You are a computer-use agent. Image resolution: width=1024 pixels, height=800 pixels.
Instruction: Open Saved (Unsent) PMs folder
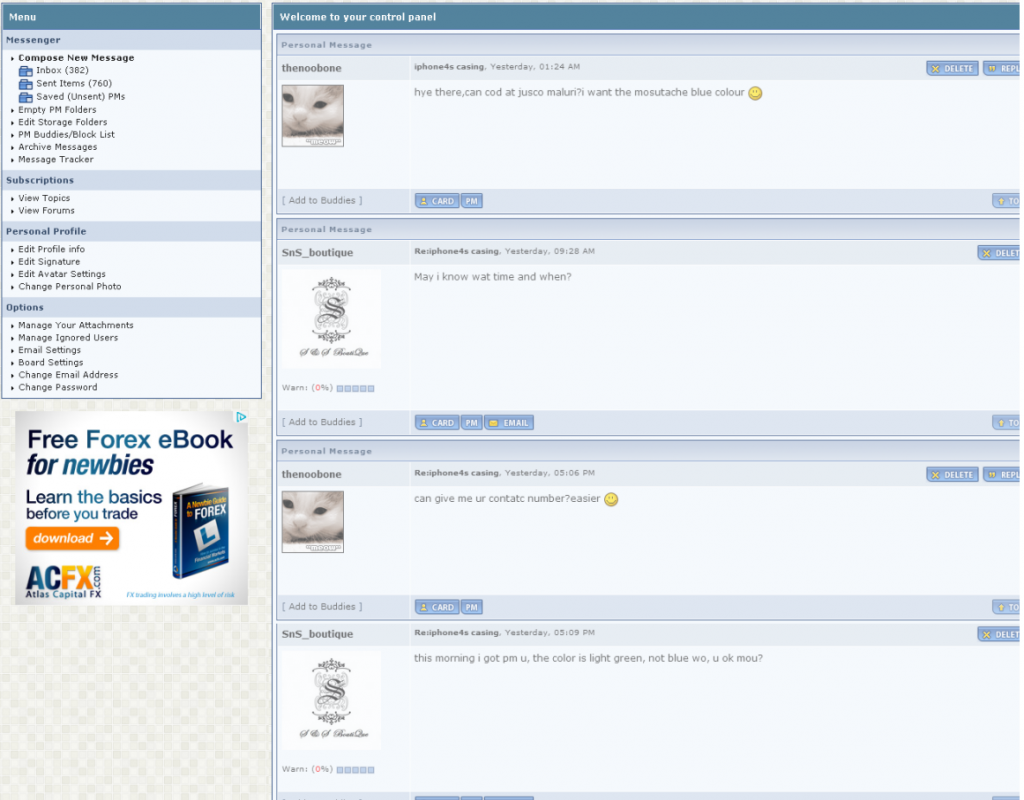(80, 97)
